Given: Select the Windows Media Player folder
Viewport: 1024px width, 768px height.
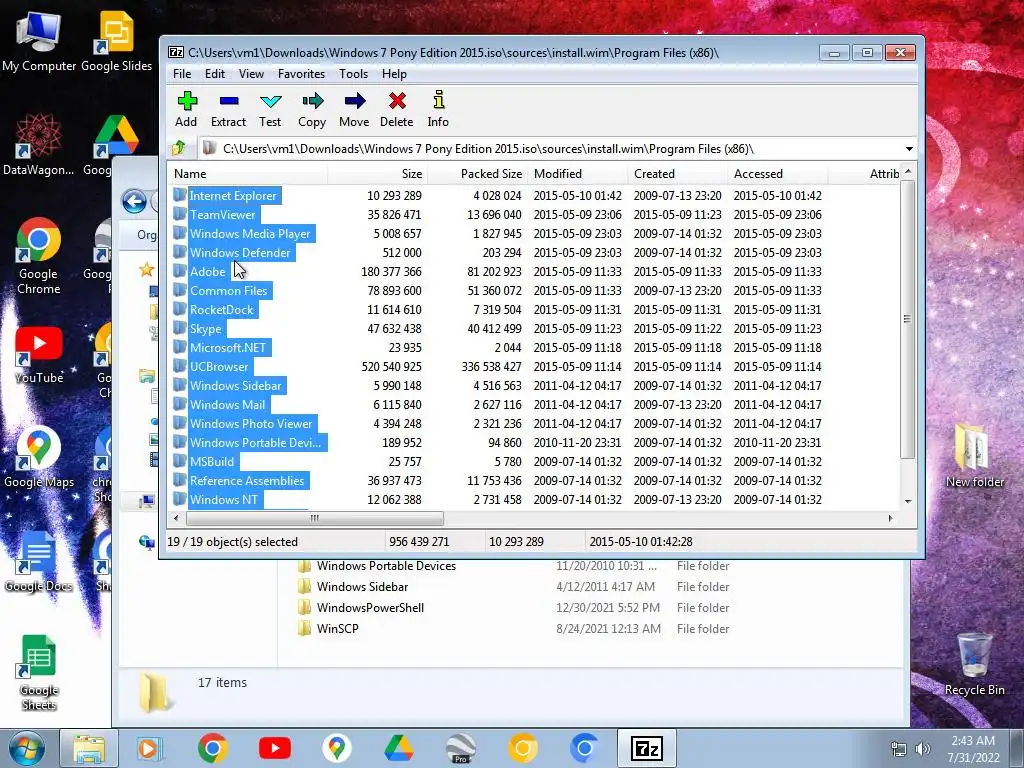Looking at the screenshot, I should tap(243, 233).
